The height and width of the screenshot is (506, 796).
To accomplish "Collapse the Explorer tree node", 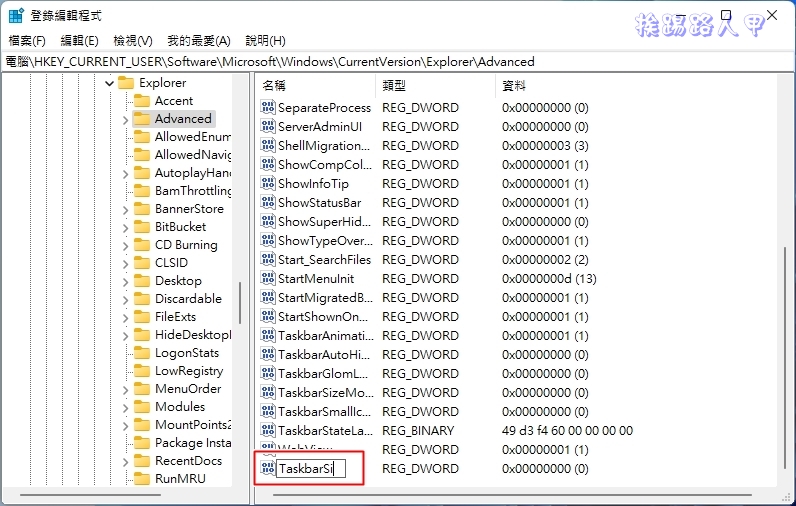I will coord(109,83).
